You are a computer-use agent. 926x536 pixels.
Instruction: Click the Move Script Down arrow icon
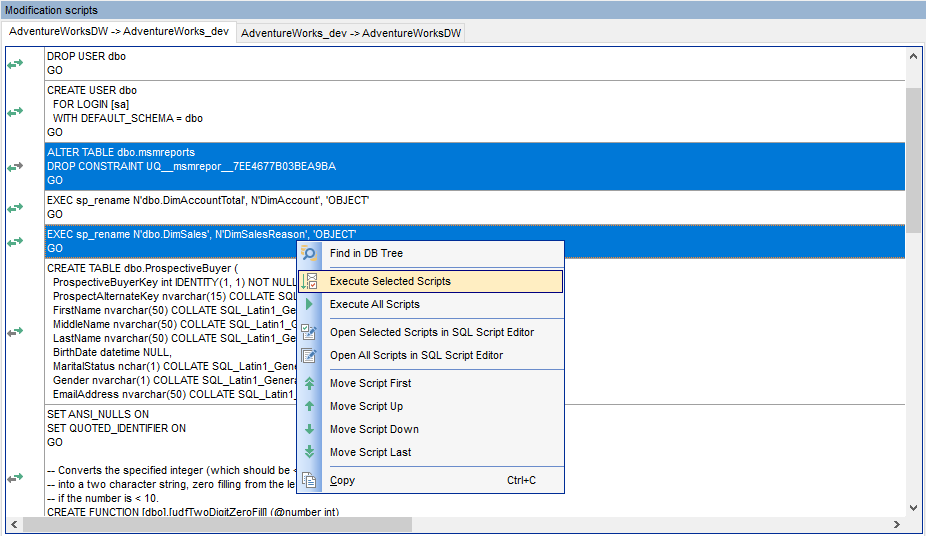point(310,429)
